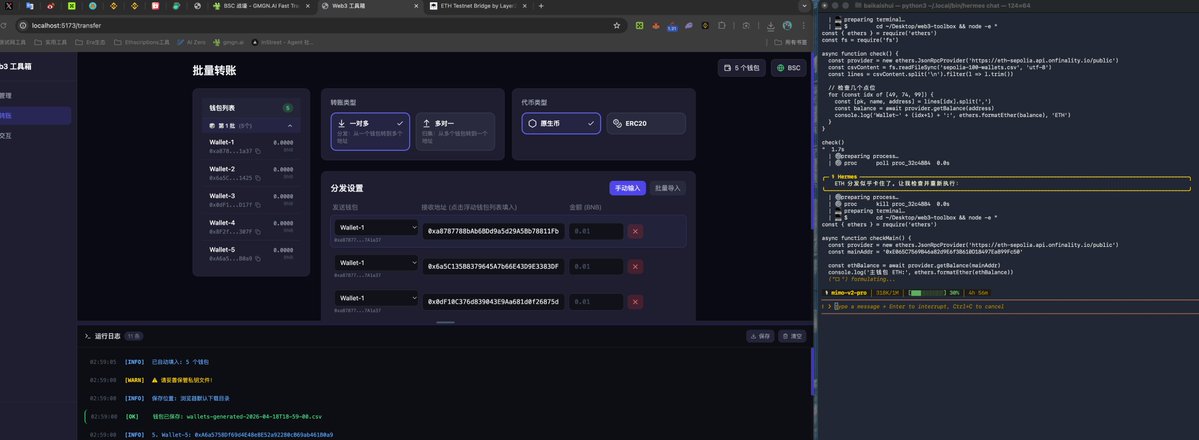This screenshot has width=1199, height=440.
Task: Delete the row with address 0x6a5C1358
Action: (x=635, y=266)
